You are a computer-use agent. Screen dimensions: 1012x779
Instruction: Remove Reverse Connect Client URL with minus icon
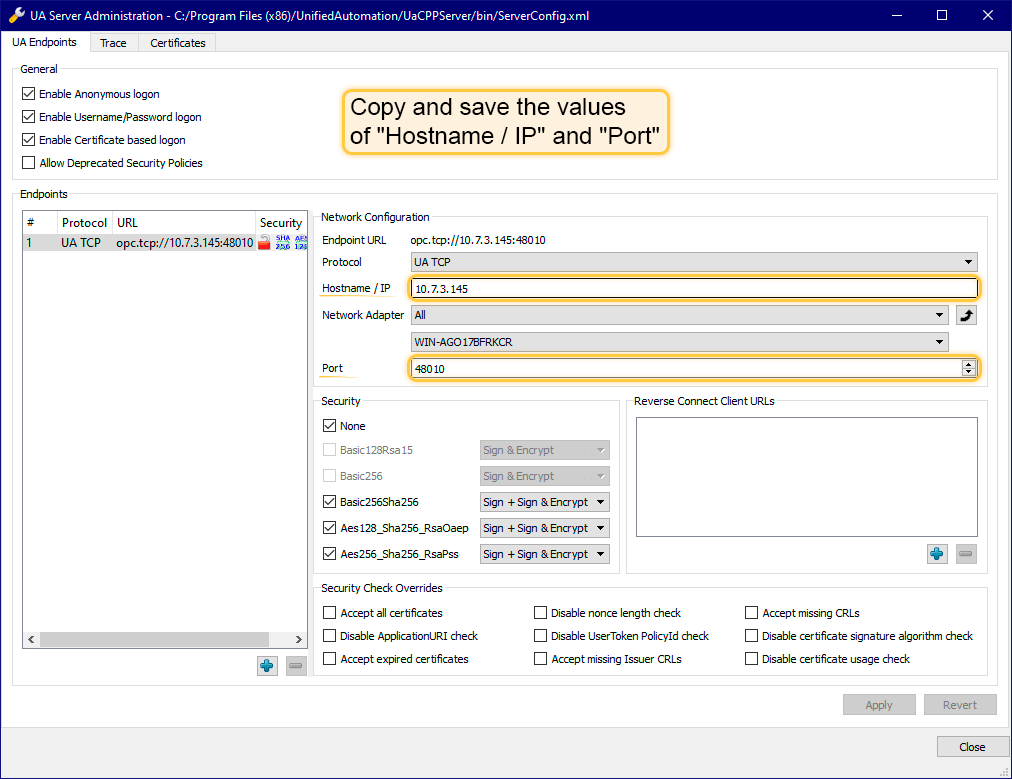pos(966,553)
